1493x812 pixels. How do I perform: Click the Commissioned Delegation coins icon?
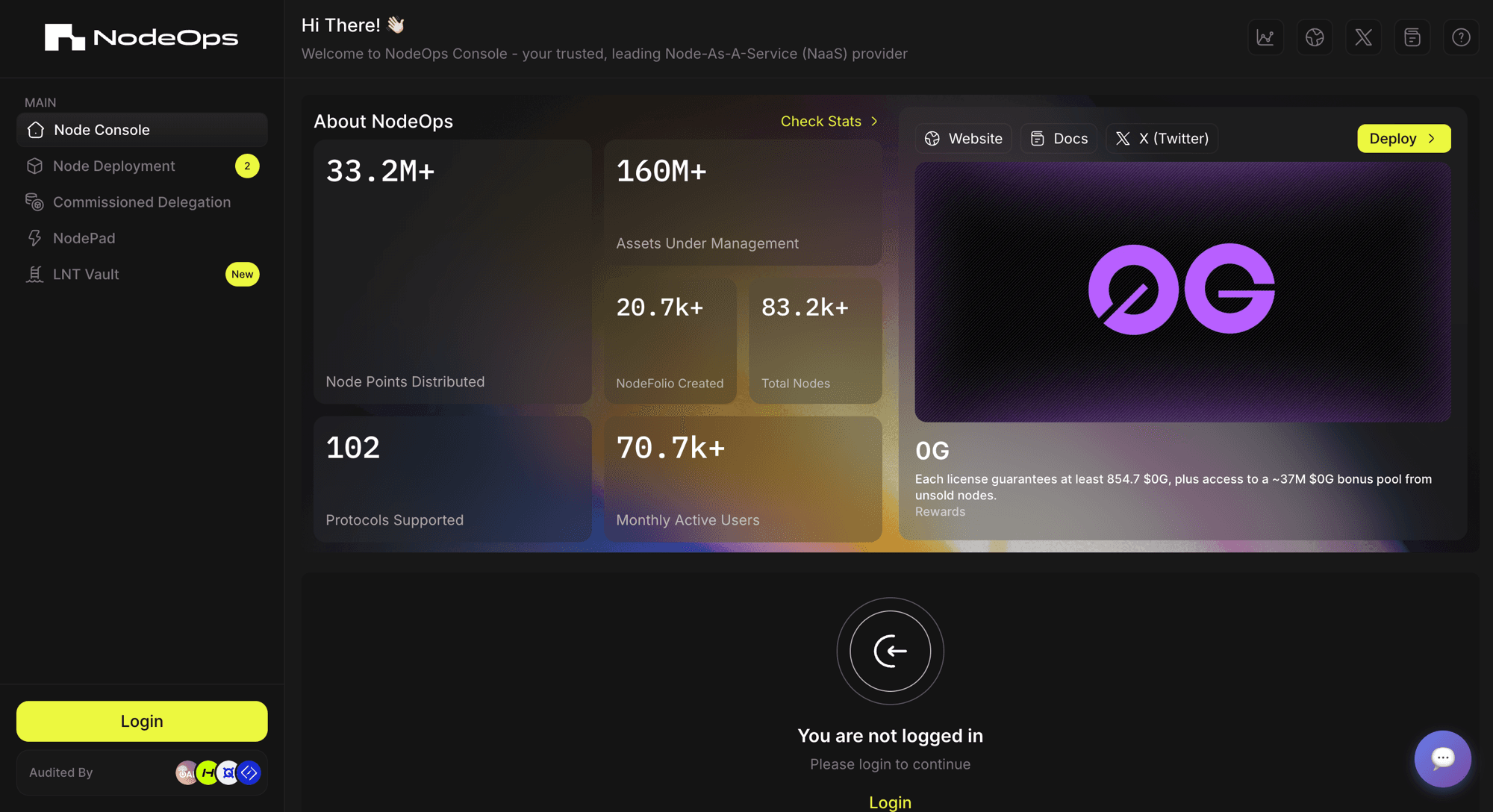(34, 202)
